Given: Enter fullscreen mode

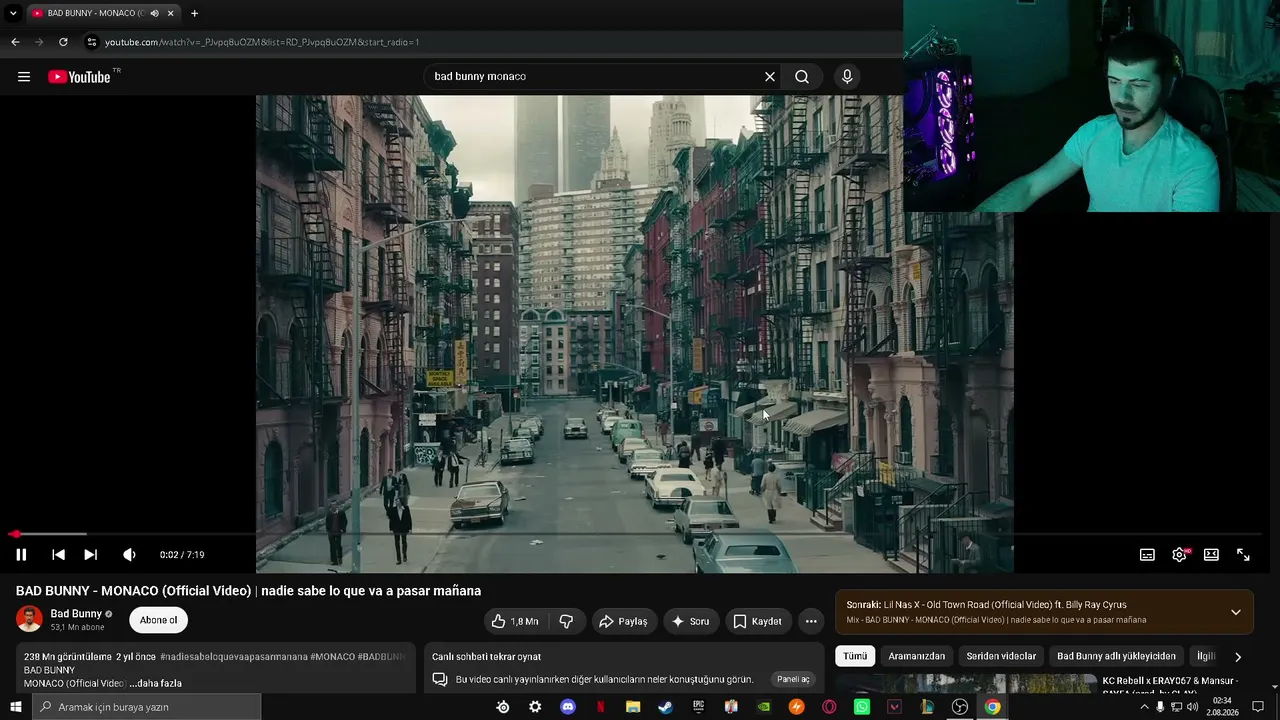Looking at the screenshot, I should [x=1243, y=555].
